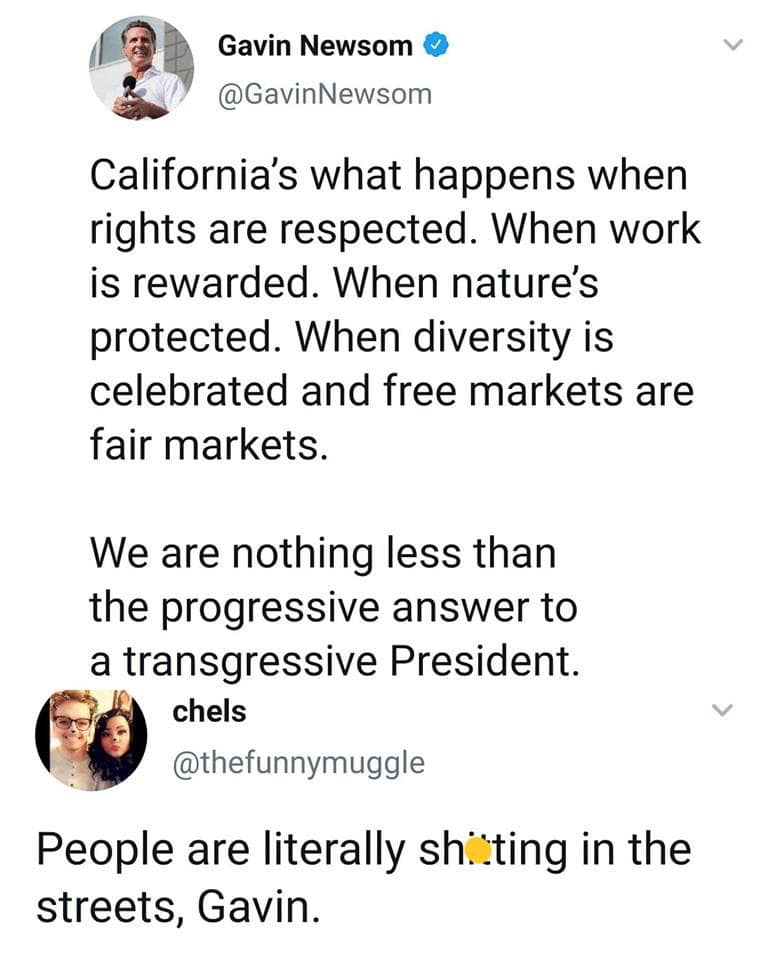The image size is (768, 960).
Task: Visit the @GavinNewsom handle
Action: [325, 95]
